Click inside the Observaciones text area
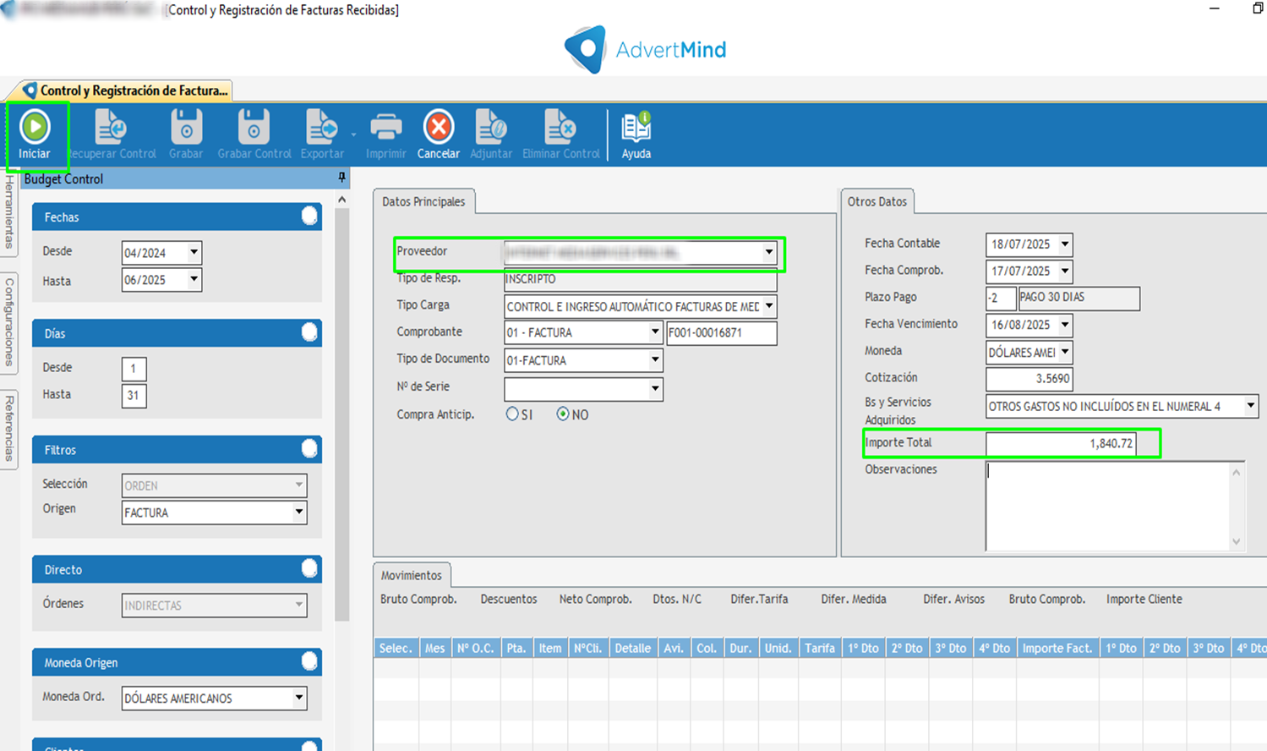 click(x=1107, y=506)
